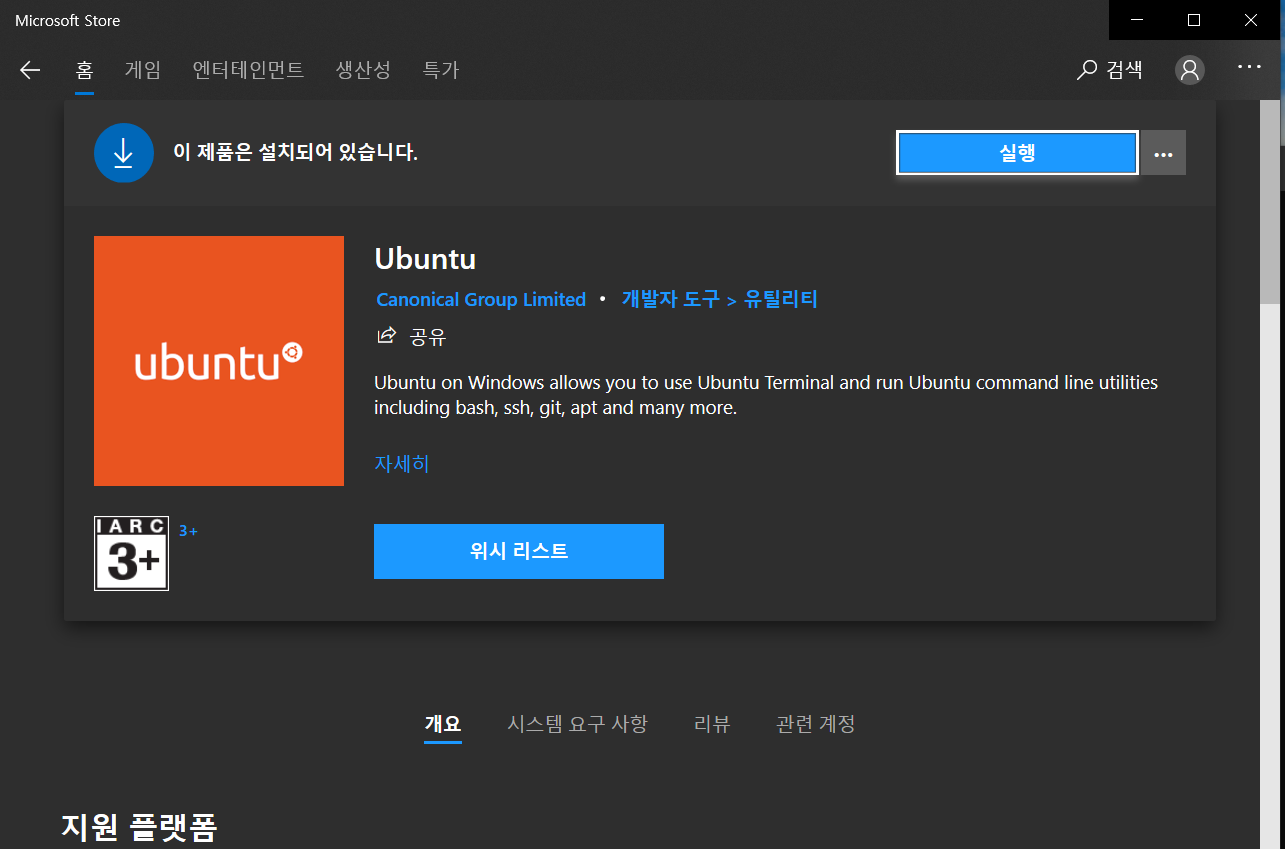Open the 생산성 tab
This screenshot has height=849, width=1285.
363,70
